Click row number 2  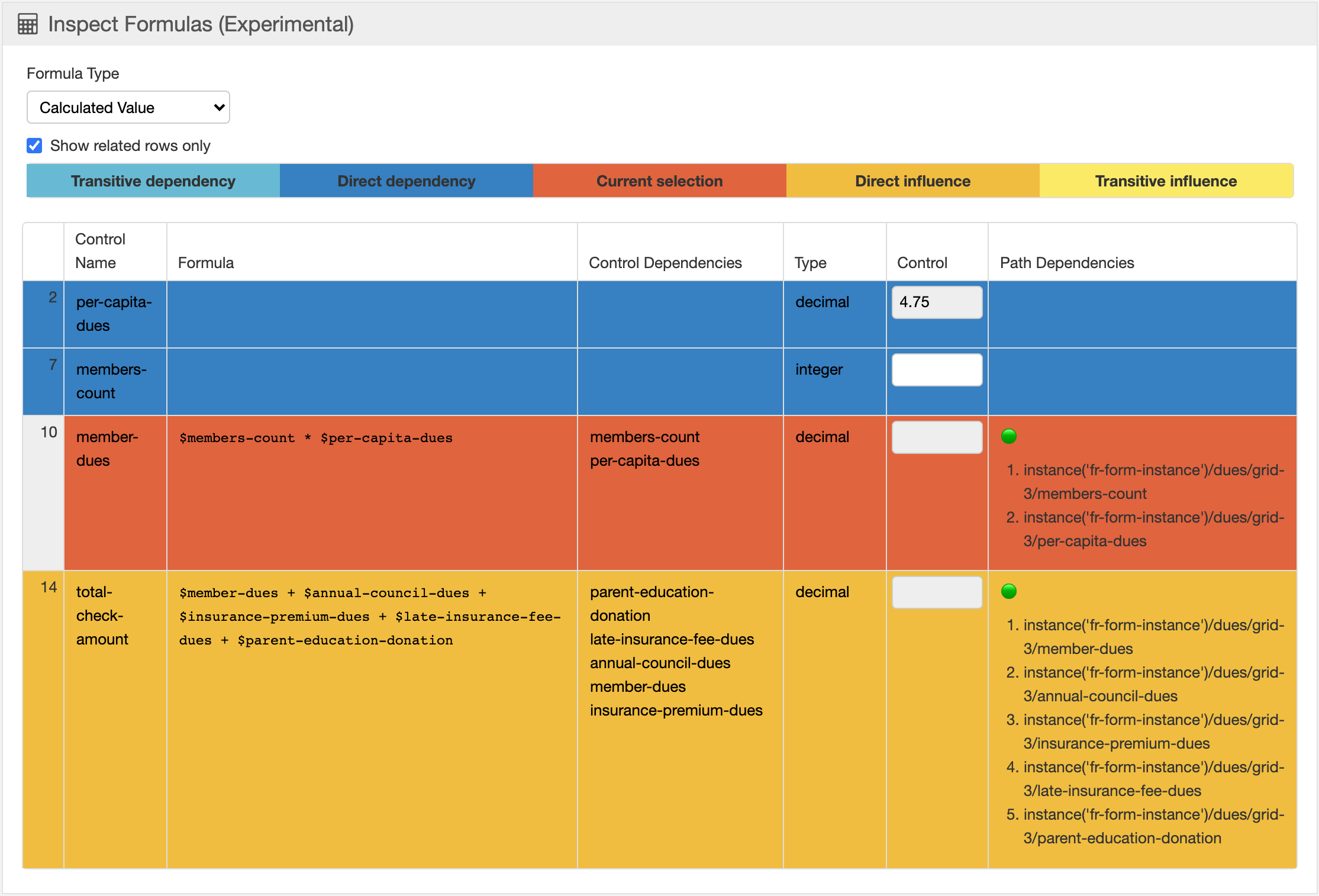(x=53, y=298)
